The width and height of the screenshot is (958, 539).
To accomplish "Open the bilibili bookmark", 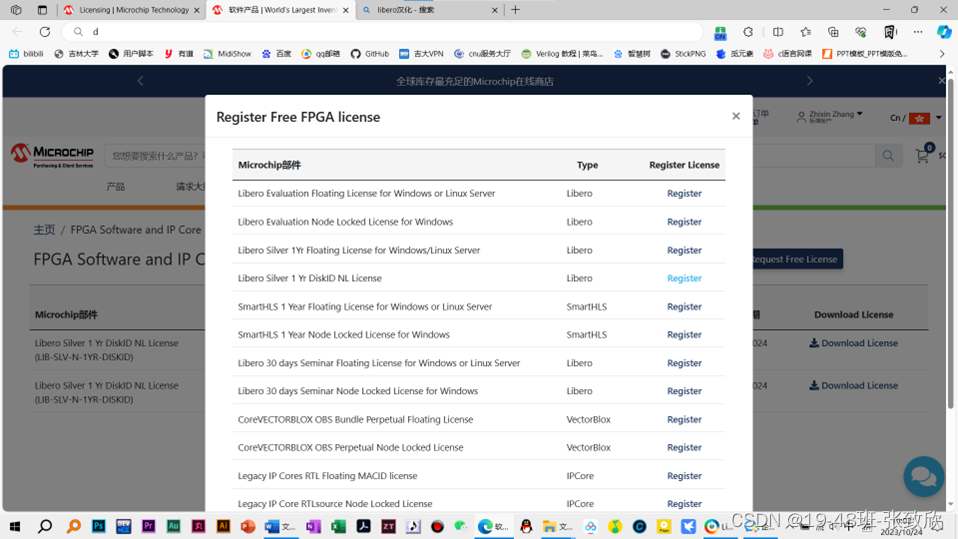I will pyautogui.click(x=26, y=54).
